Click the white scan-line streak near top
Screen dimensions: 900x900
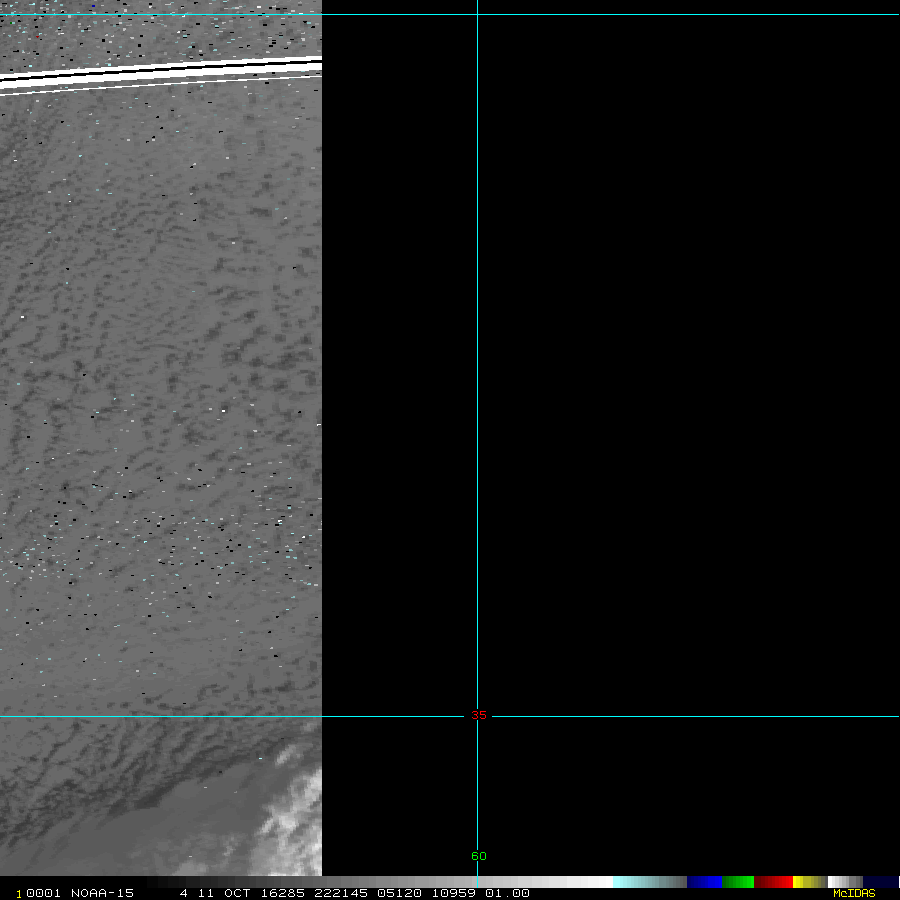pyautogui.click(x=160, y=75)
